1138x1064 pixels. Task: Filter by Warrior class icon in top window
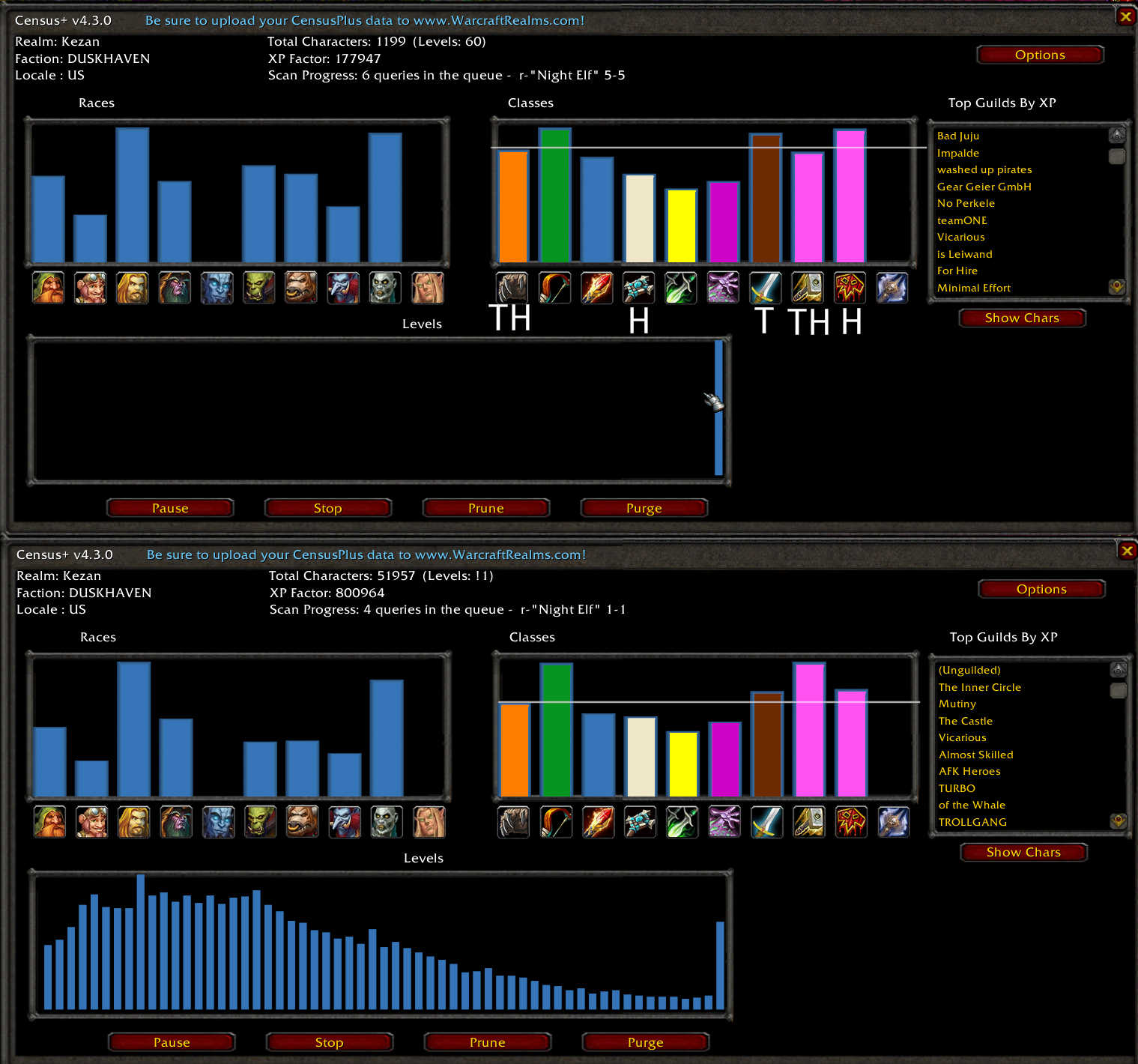765,288
